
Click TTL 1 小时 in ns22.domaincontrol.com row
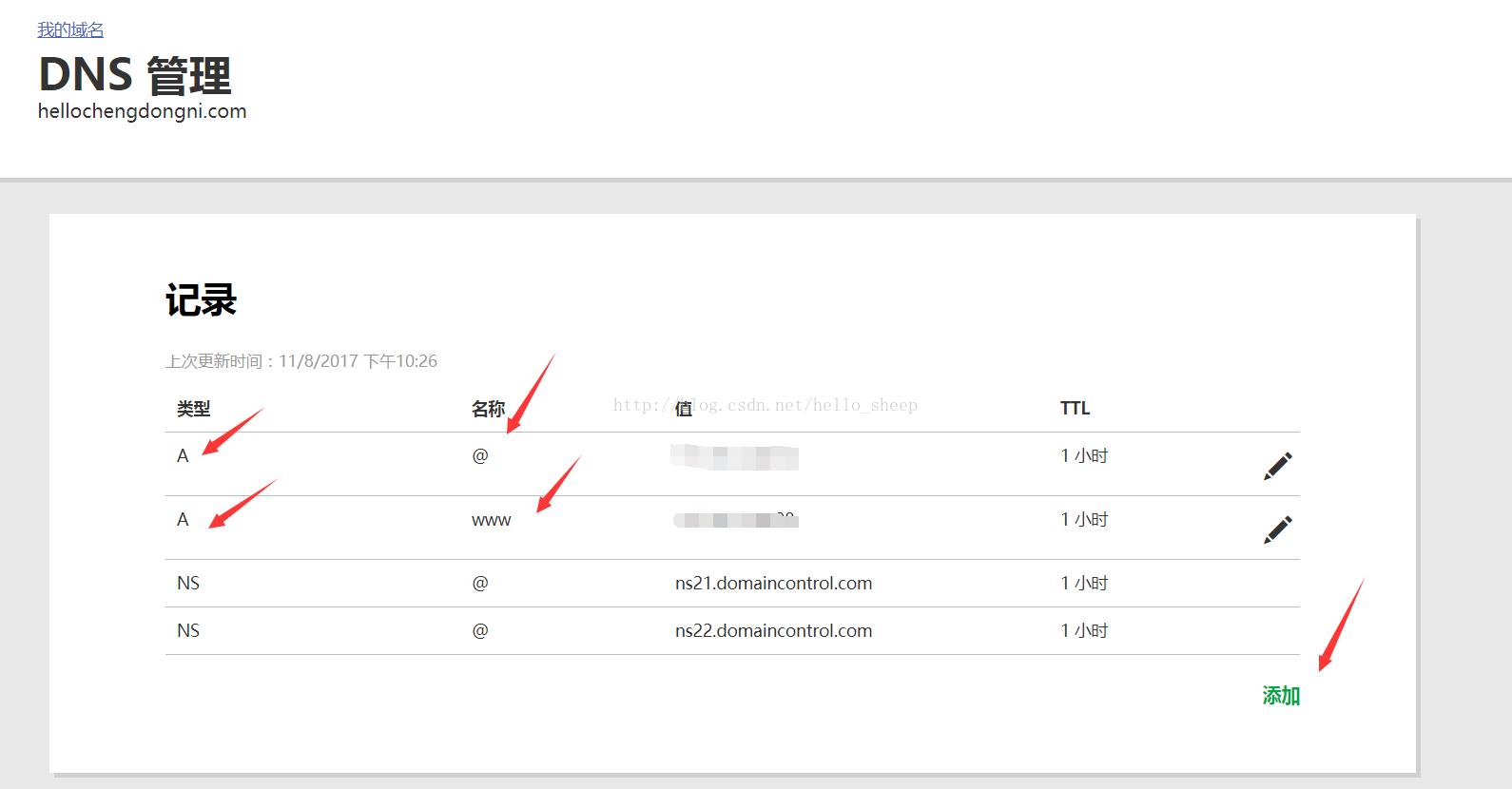click(1084, 630)
